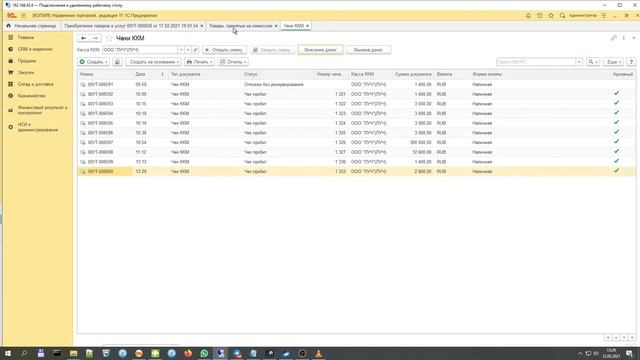Switch to Начальная страница tab
The width and height of the screenshot is (640, 360).
point(32,26)
